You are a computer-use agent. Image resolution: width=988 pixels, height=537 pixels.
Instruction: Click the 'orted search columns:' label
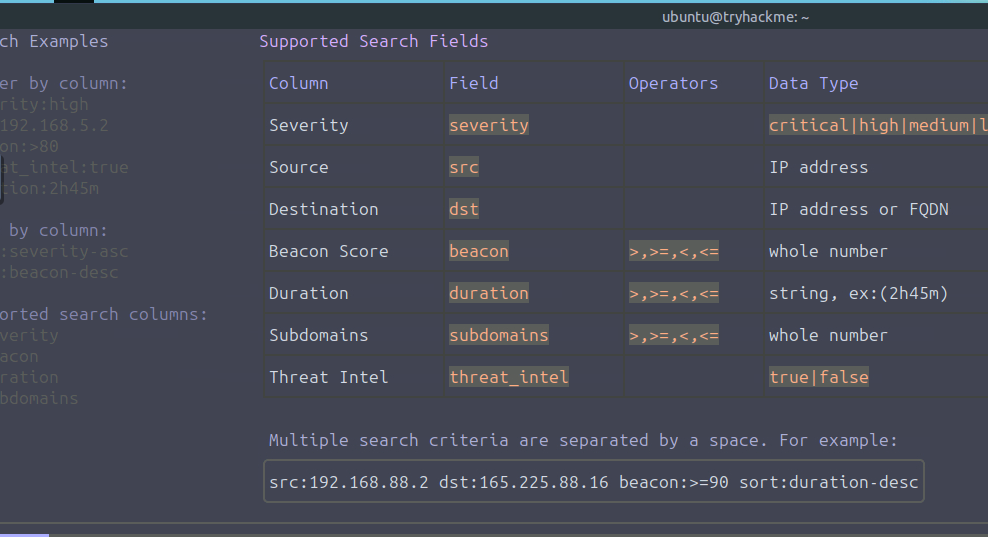(x=104, y=315)
